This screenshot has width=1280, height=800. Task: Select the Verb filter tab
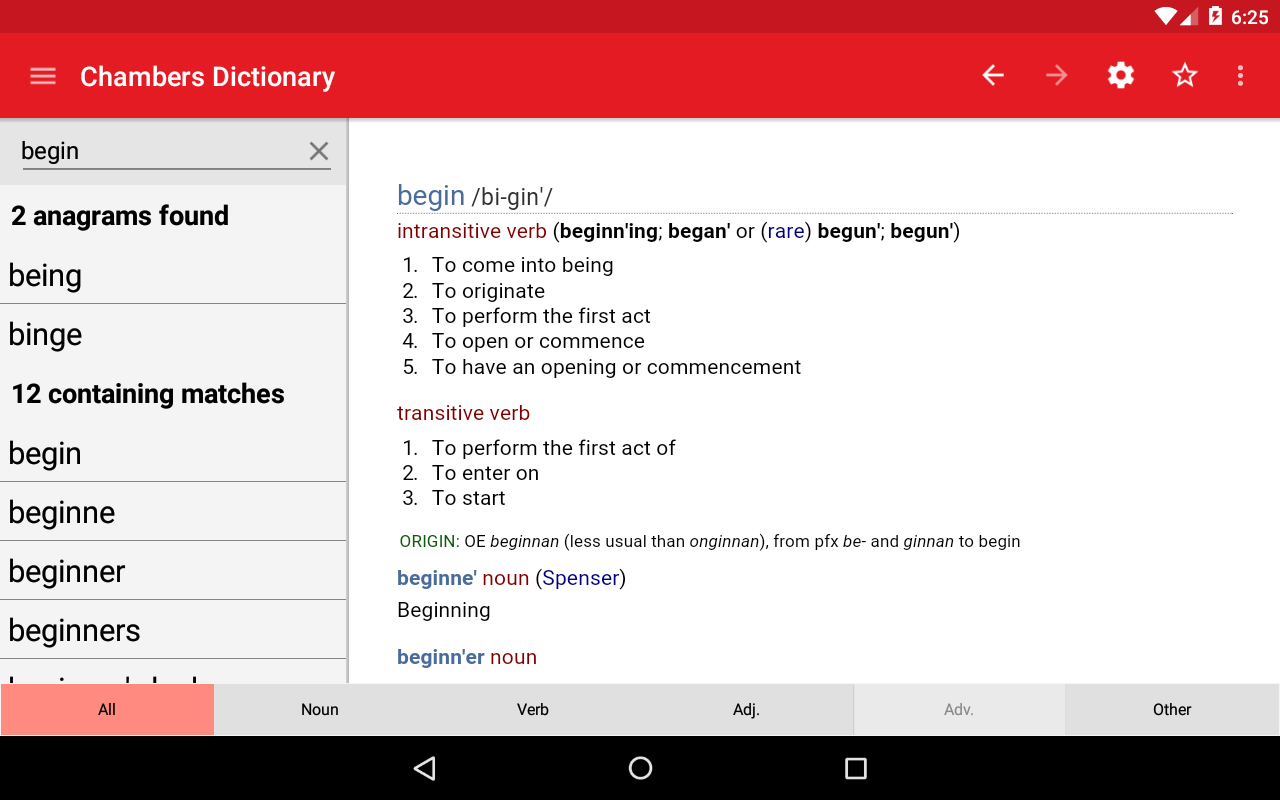pyautogui.click(x=533, y=710)
